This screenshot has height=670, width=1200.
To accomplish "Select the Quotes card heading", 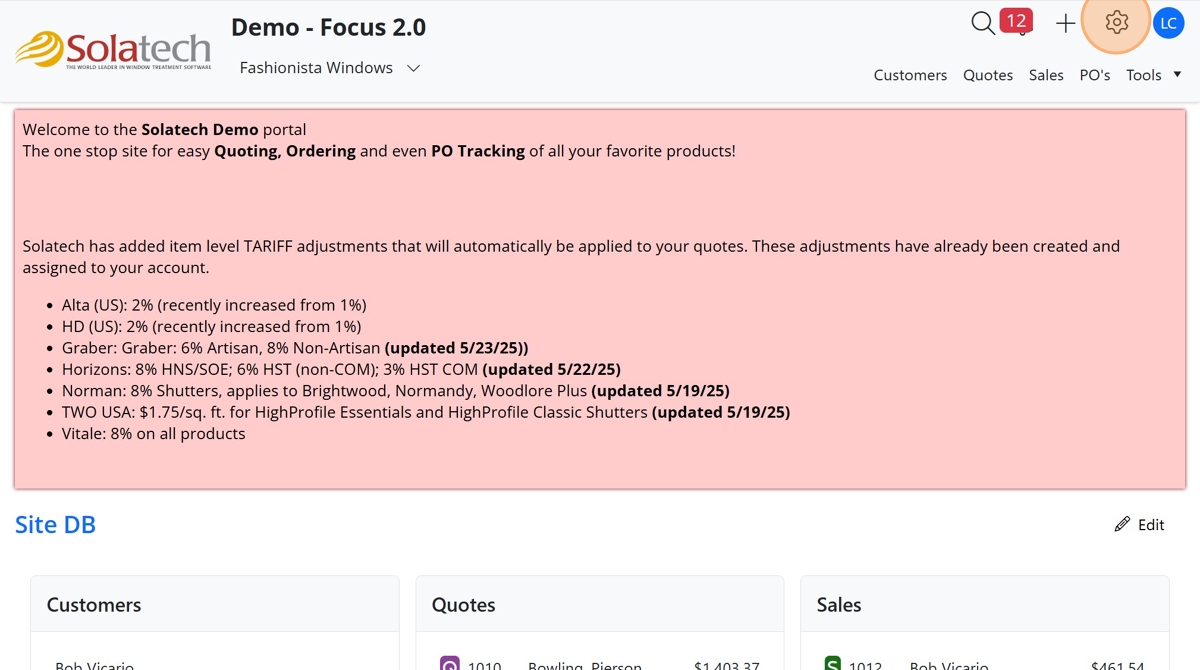I will [x=463, y=605].
